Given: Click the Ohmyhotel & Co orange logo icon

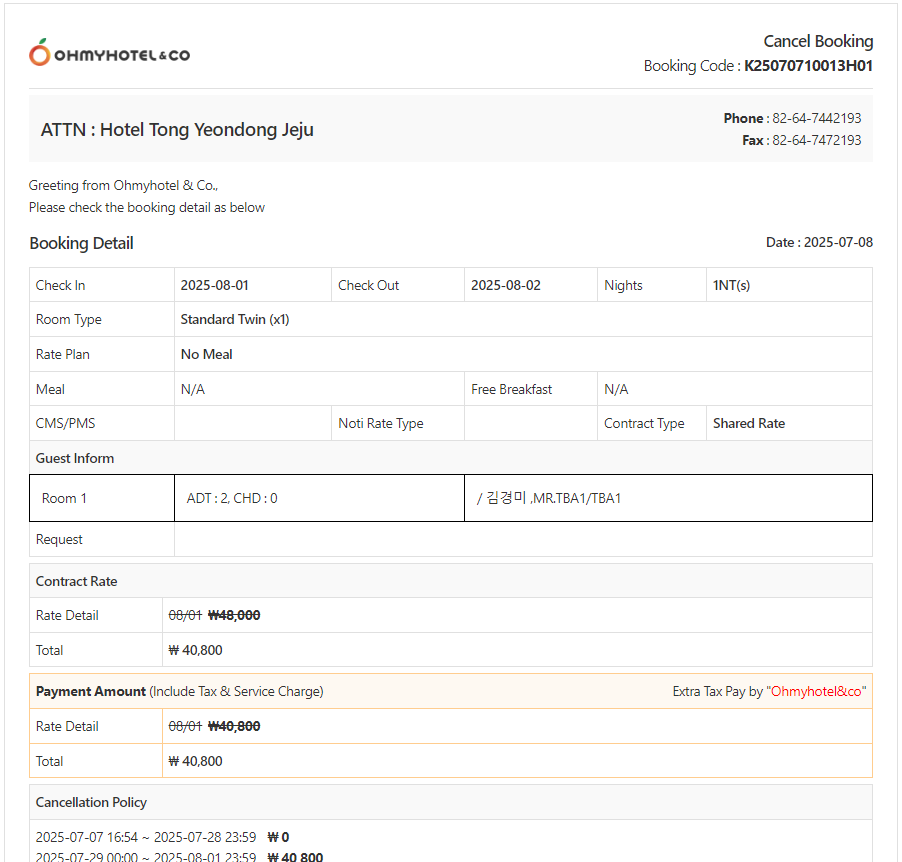Looking at the screenshot, I should (40, 53).
